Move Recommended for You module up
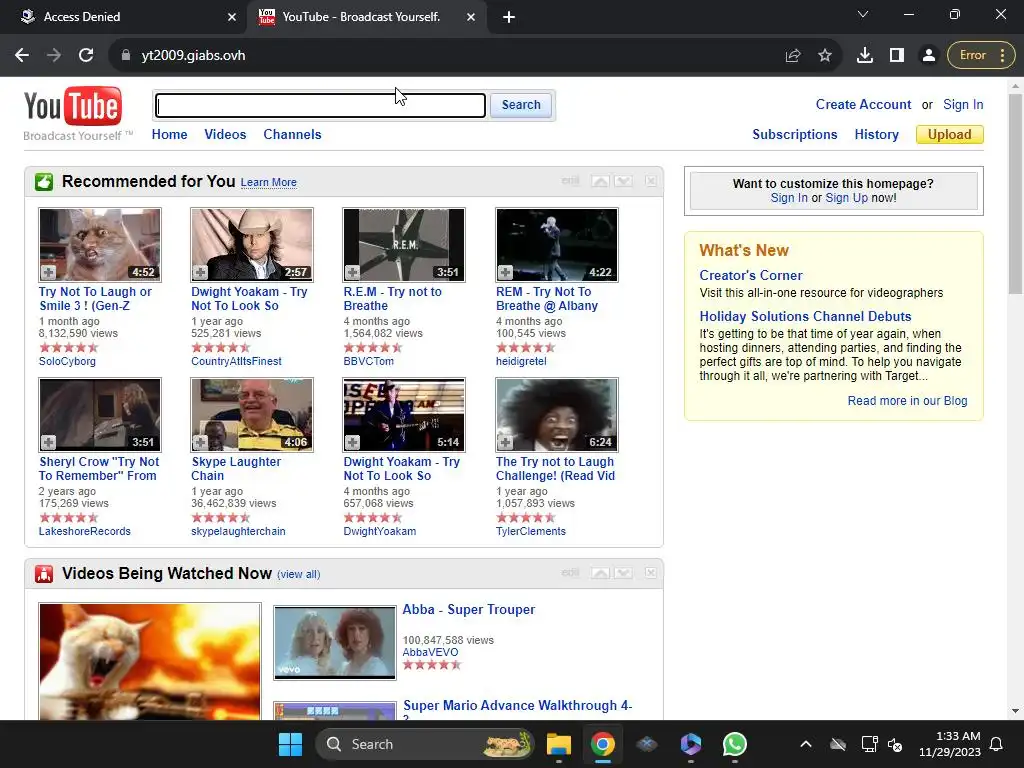Screen dimensions: 1024x768 (600, 181)
